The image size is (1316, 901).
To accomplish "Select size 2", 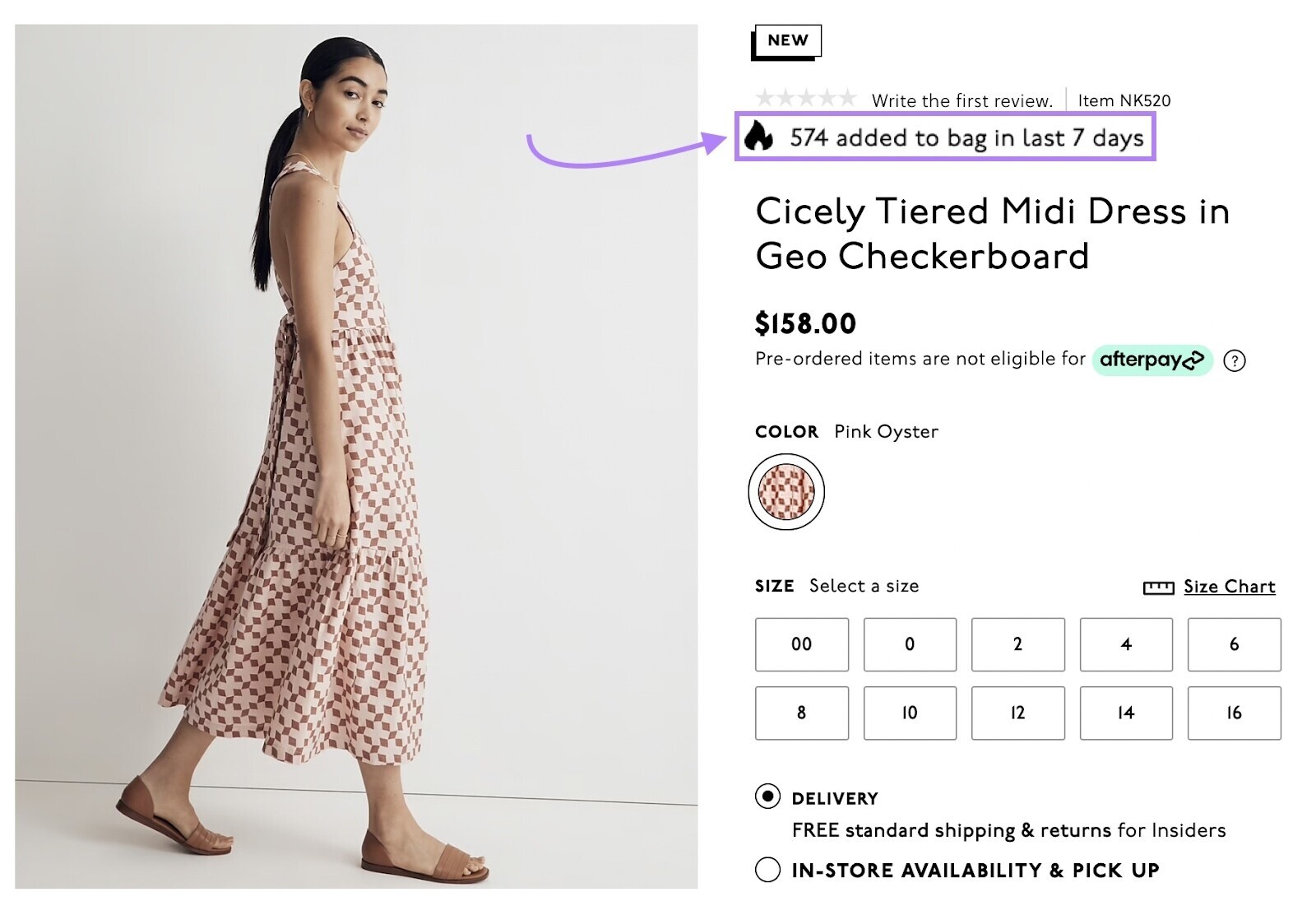I will point(1017,645).
